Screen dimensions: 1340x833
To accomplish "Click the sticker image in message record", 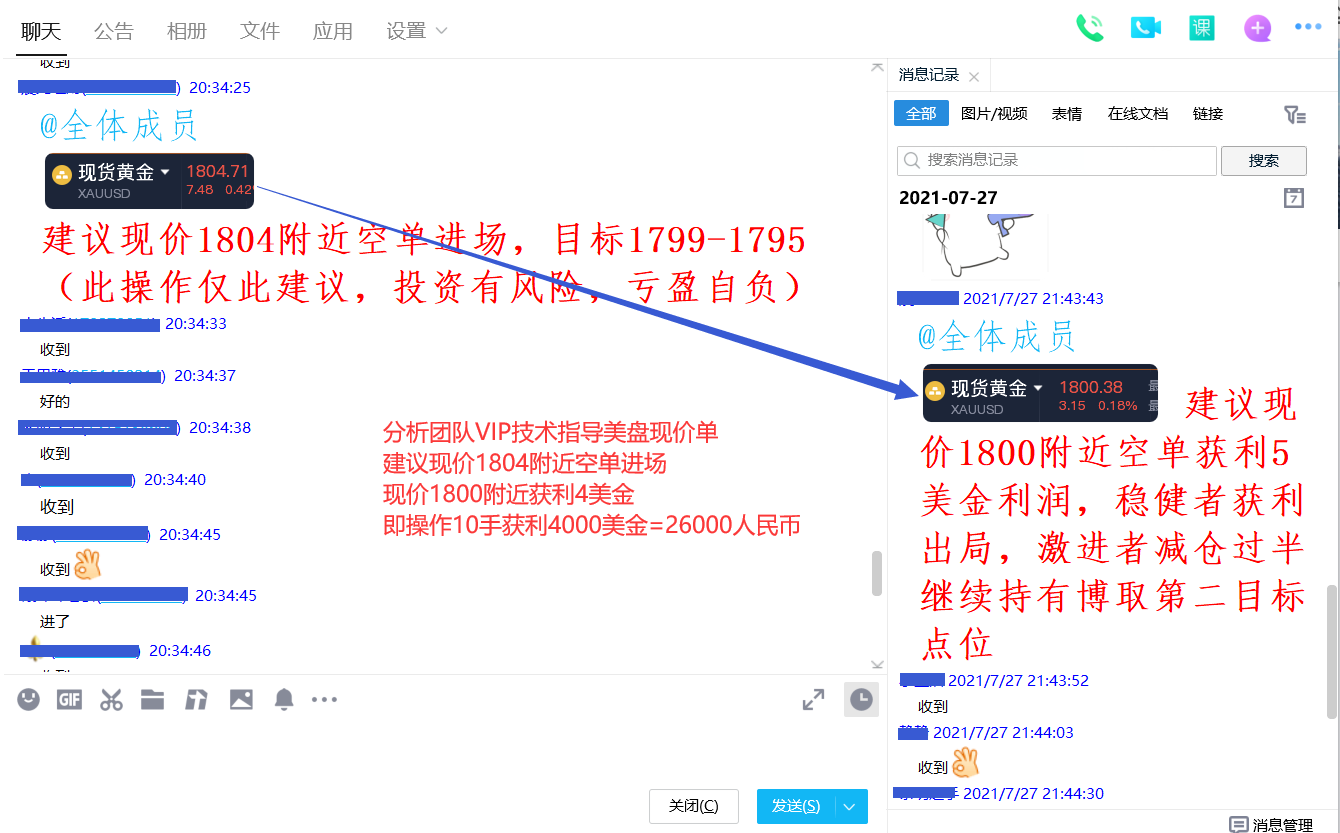I will click(x=983, y=246).
